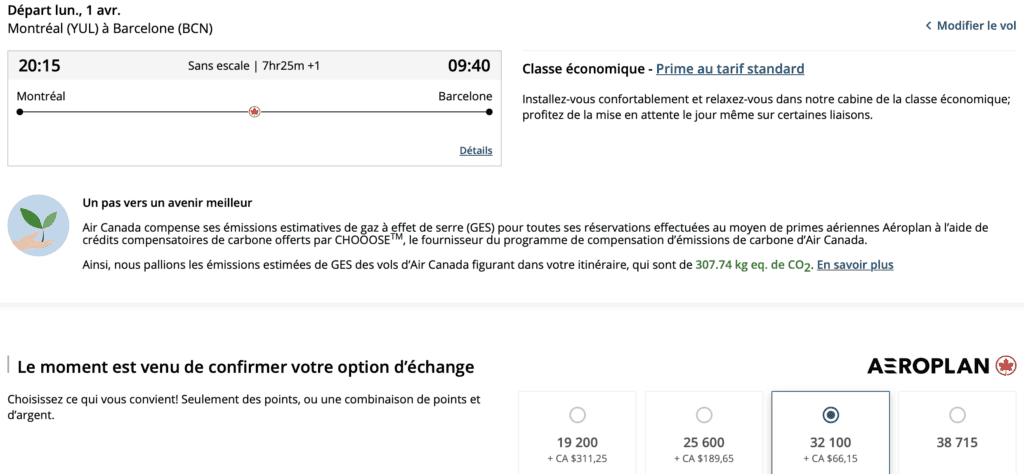Click Modifier le vol link

point(976,26)
